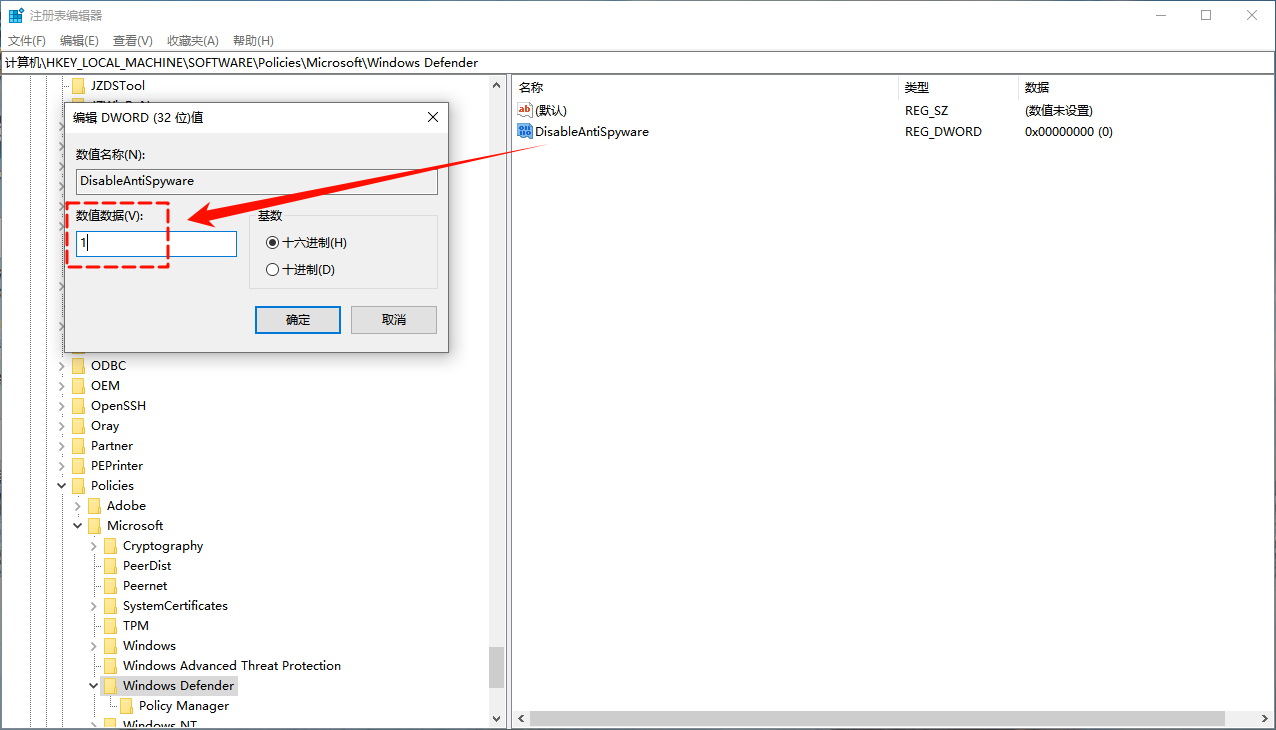The width and height of the screenshot is (1276, 730).
Task: Collapse the Policies tree node
Action: point(61,485)
